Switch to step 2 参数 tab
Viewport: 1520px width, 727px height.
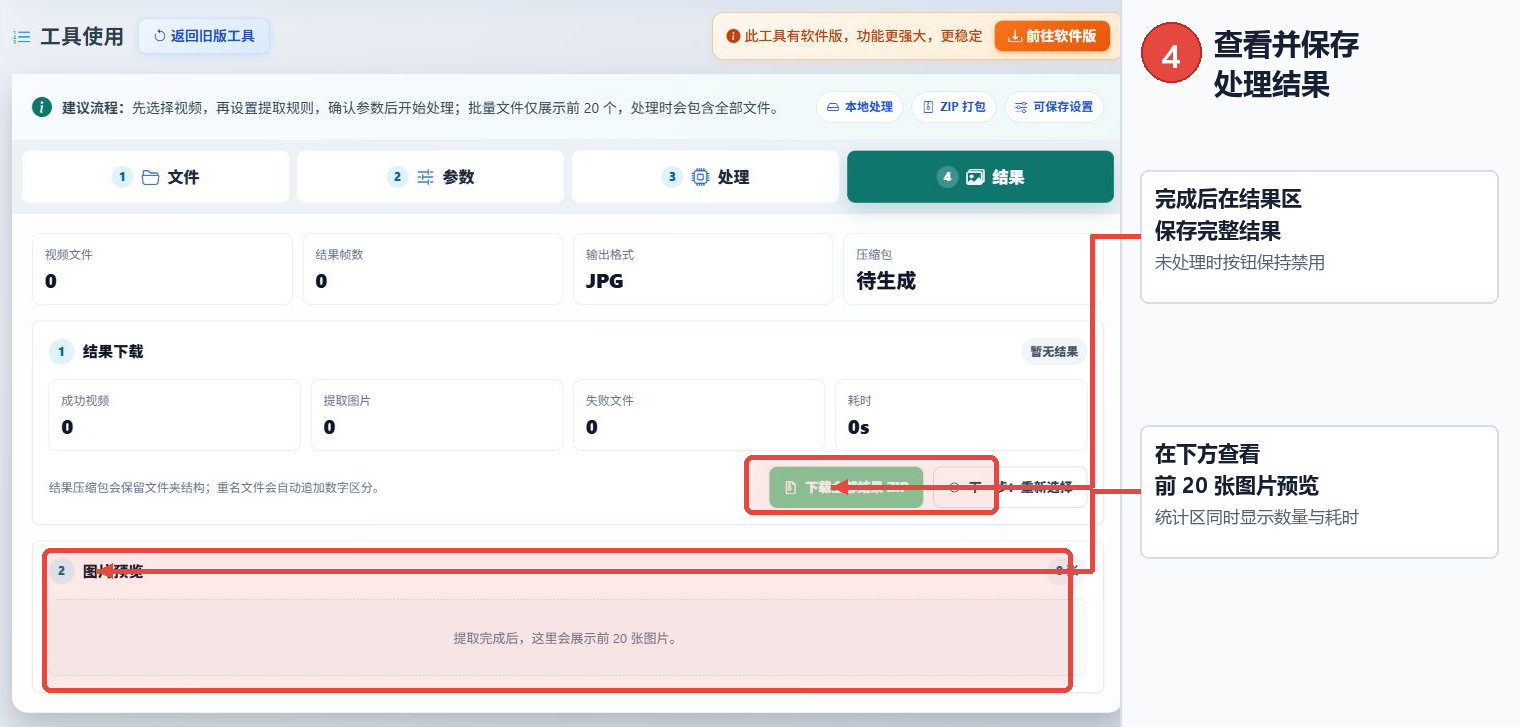(431, 177)
